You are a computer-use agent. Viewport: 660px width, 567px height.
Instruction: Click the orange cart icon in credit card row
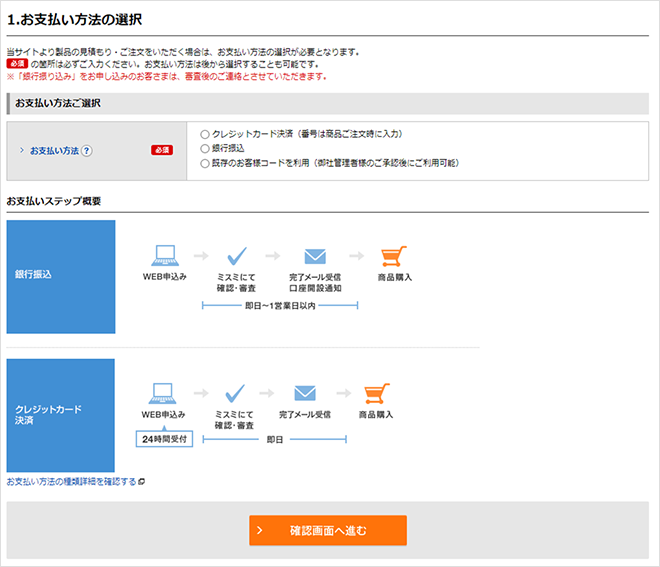click(376, 393)
